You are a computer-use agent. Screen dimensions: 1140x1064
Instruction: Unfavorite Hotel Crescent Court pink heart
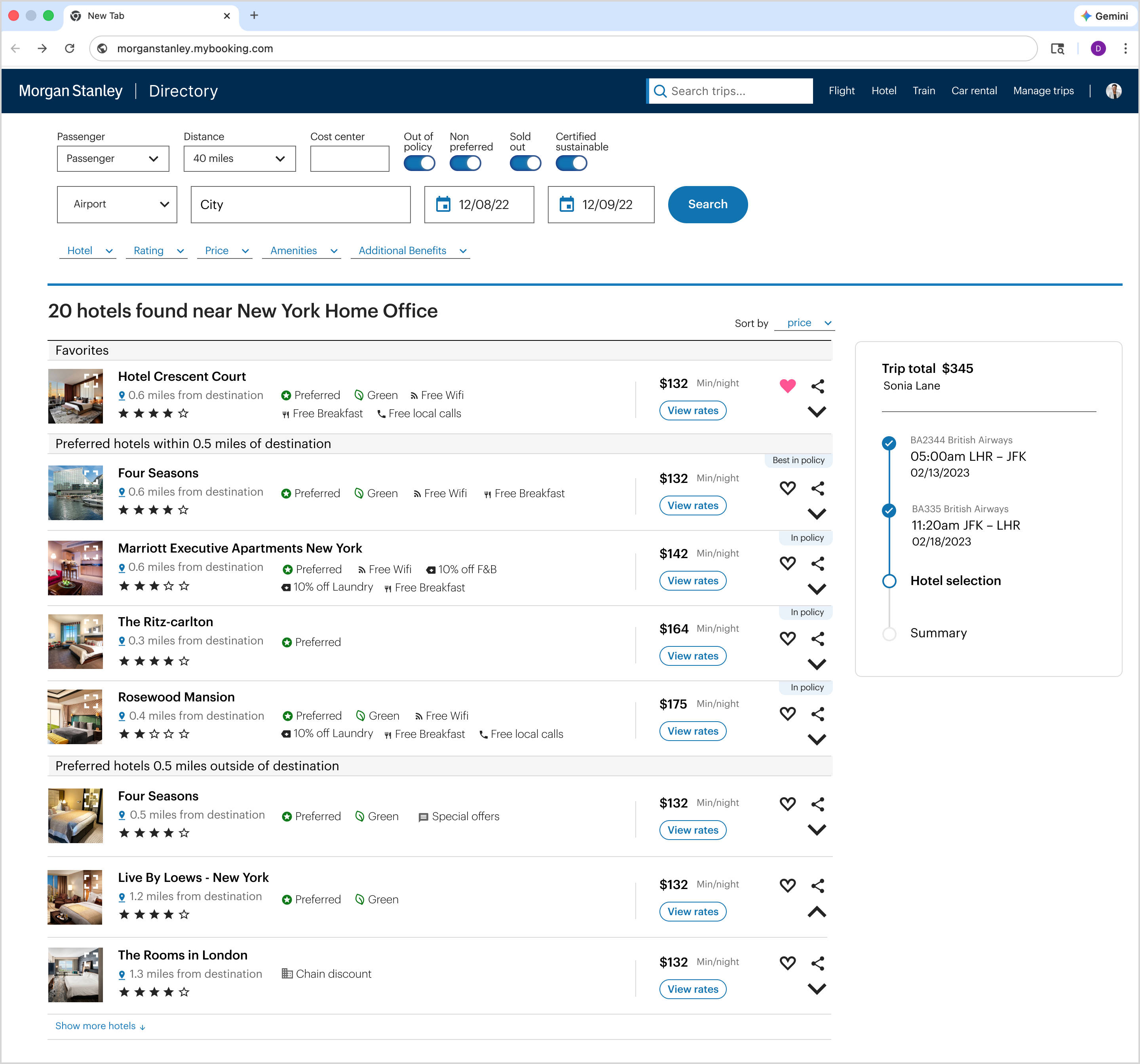pos(787,386)
